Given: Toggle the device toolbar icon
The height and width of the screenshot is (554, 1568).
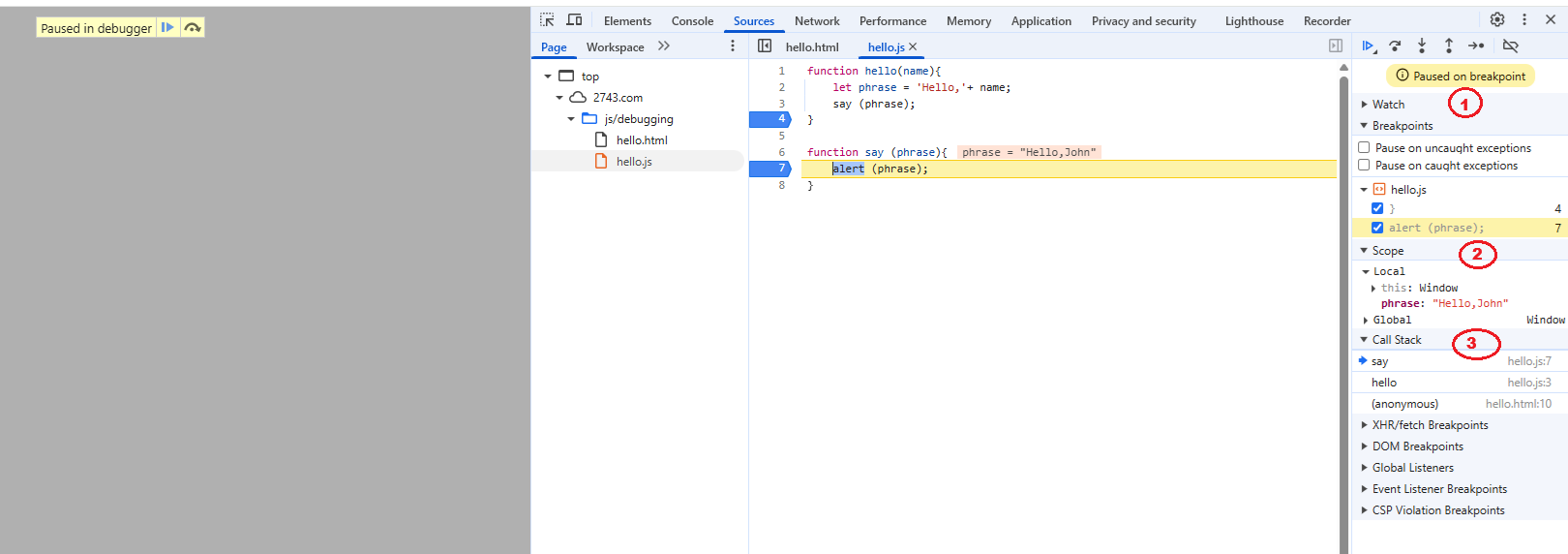Looking at the screenshot, I should (574, 20).
